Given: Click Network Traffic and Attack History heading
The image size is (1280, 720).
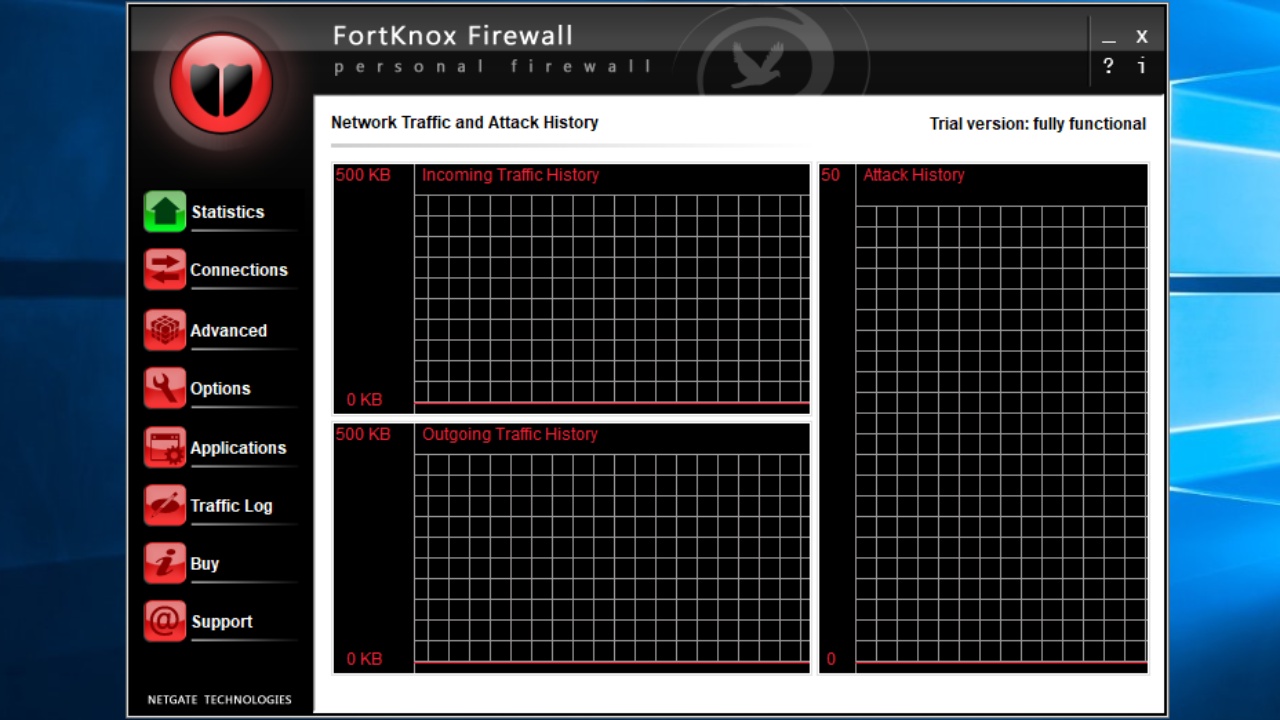Looking at the screenshot, I should coord(465,123).
